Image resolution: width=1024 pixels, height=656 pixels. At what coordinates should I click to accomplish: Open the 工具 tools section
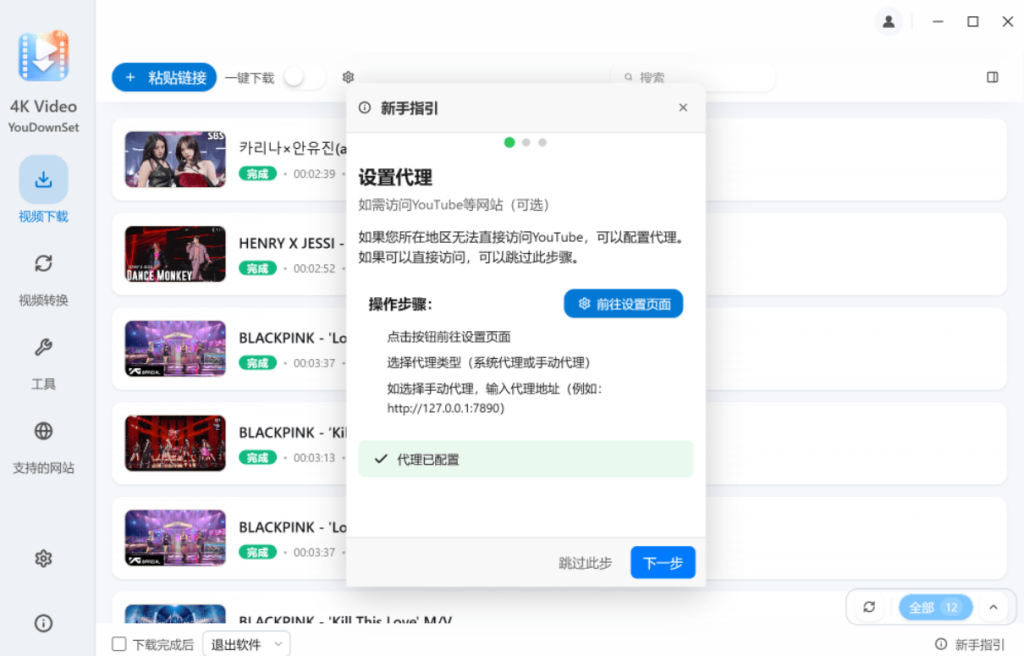point(43,363)
